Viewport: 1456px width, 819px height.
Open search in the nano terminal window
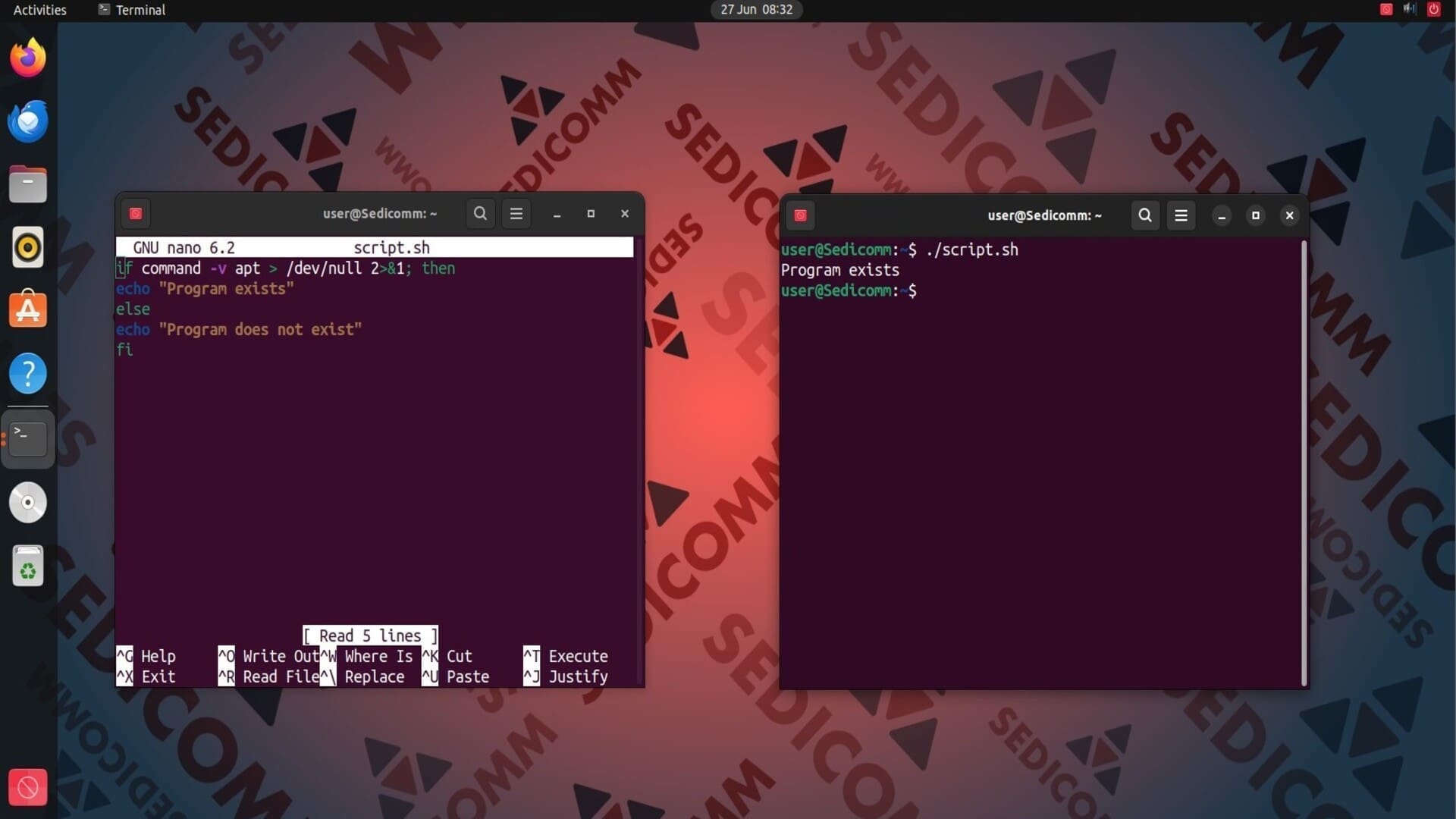[480, 214]
